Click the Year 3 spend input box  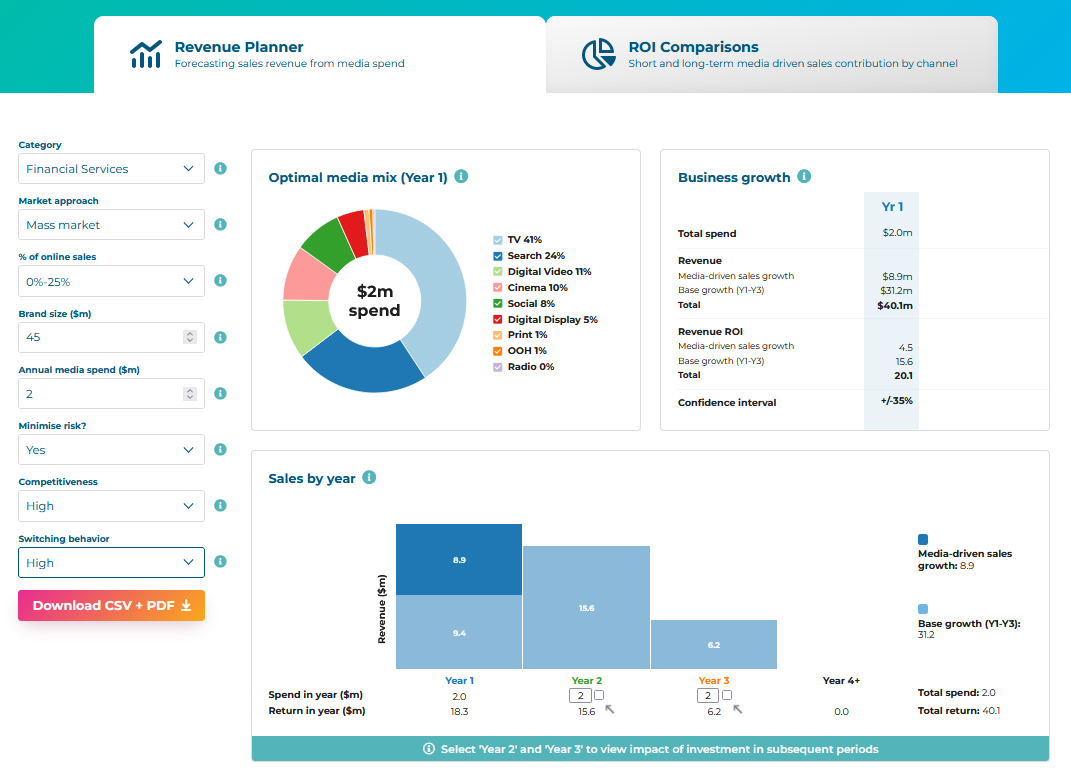pyautogui.click(x=708, y=695)
